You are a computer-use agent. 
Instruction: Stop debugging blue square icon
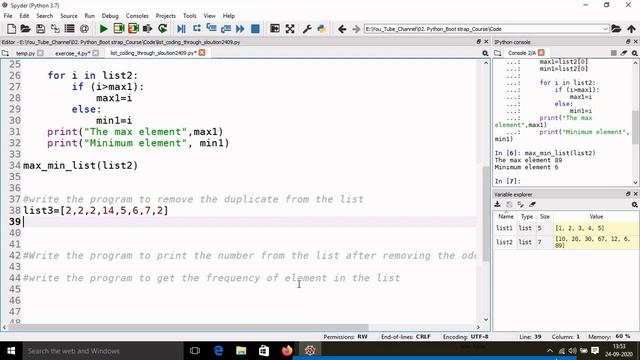click(x=255, y=29)
